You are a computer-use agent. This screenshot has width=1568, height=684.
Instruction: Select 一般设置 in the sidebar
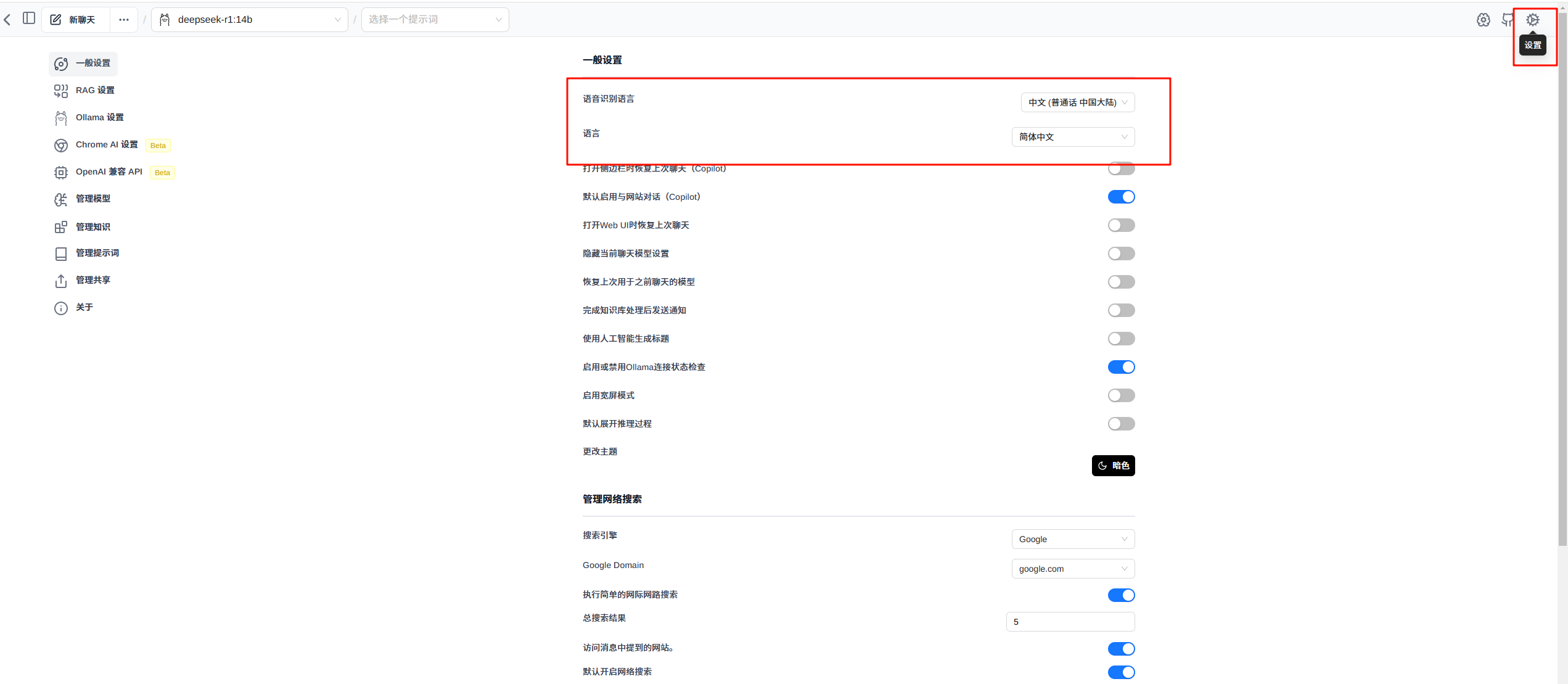point(83,64)
